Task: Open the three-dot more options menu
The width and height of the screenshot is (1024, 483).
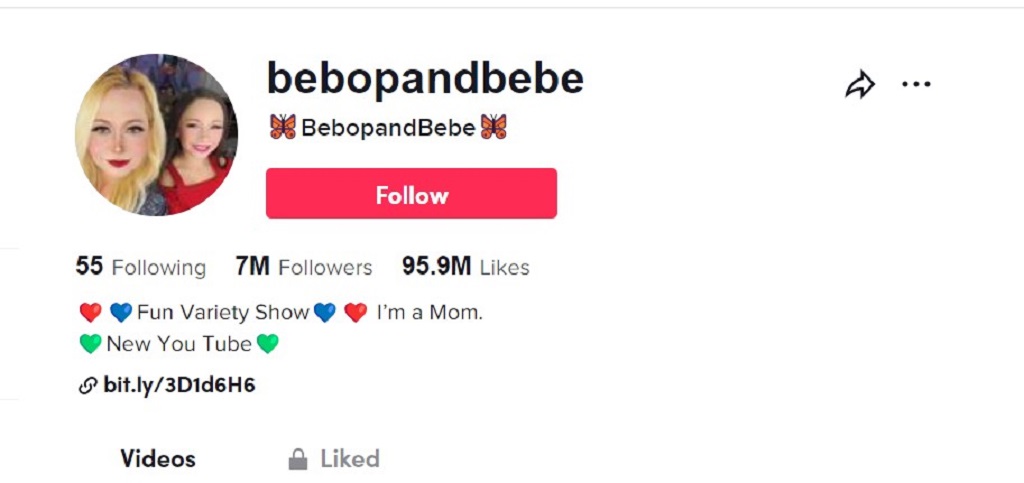Action: click(916, 85)
